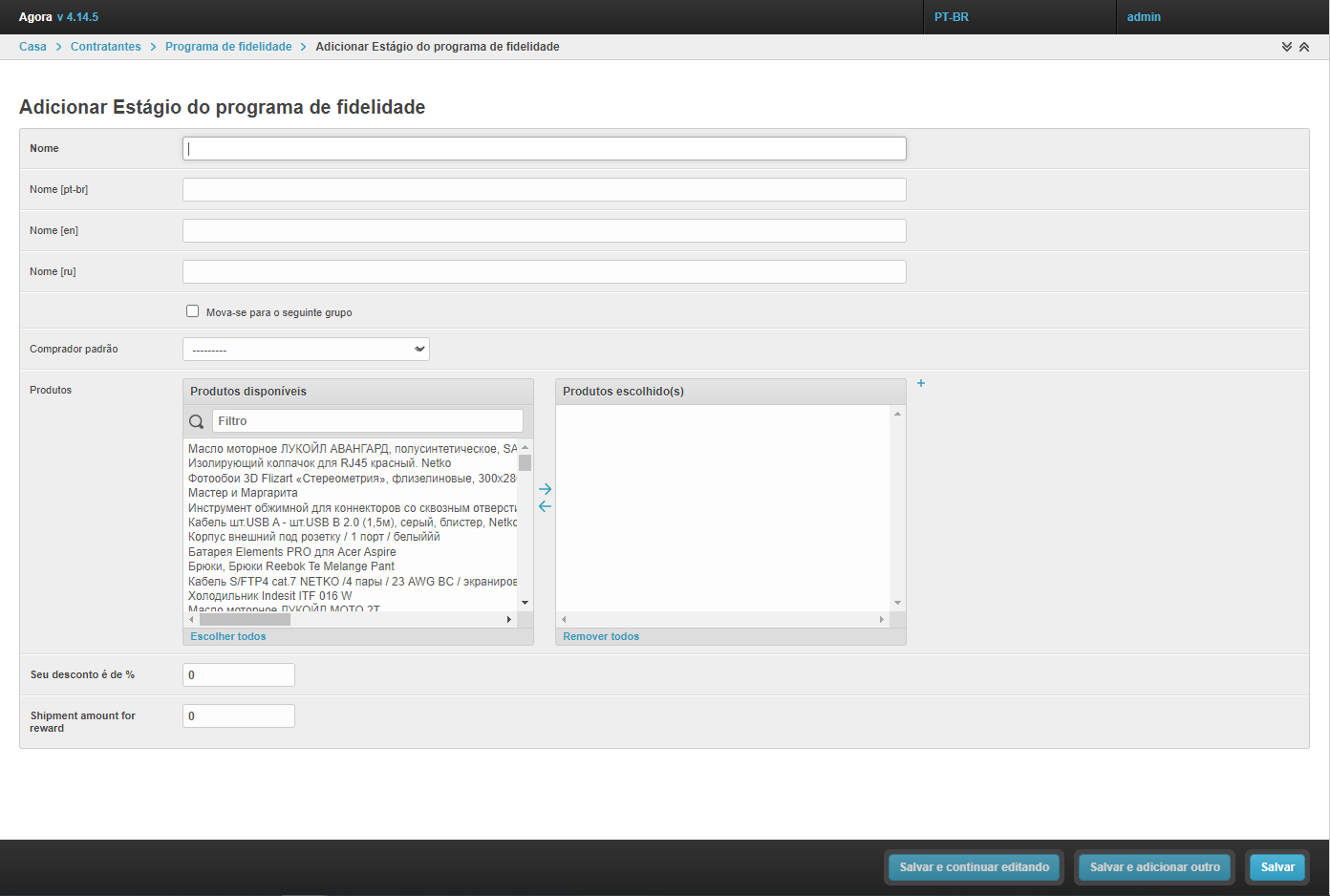Image resolution: width=1330 pixels, height=896 pixels.
Task: Enable Mova-se para o seguinte grupo checkbox
Action: 193,311
